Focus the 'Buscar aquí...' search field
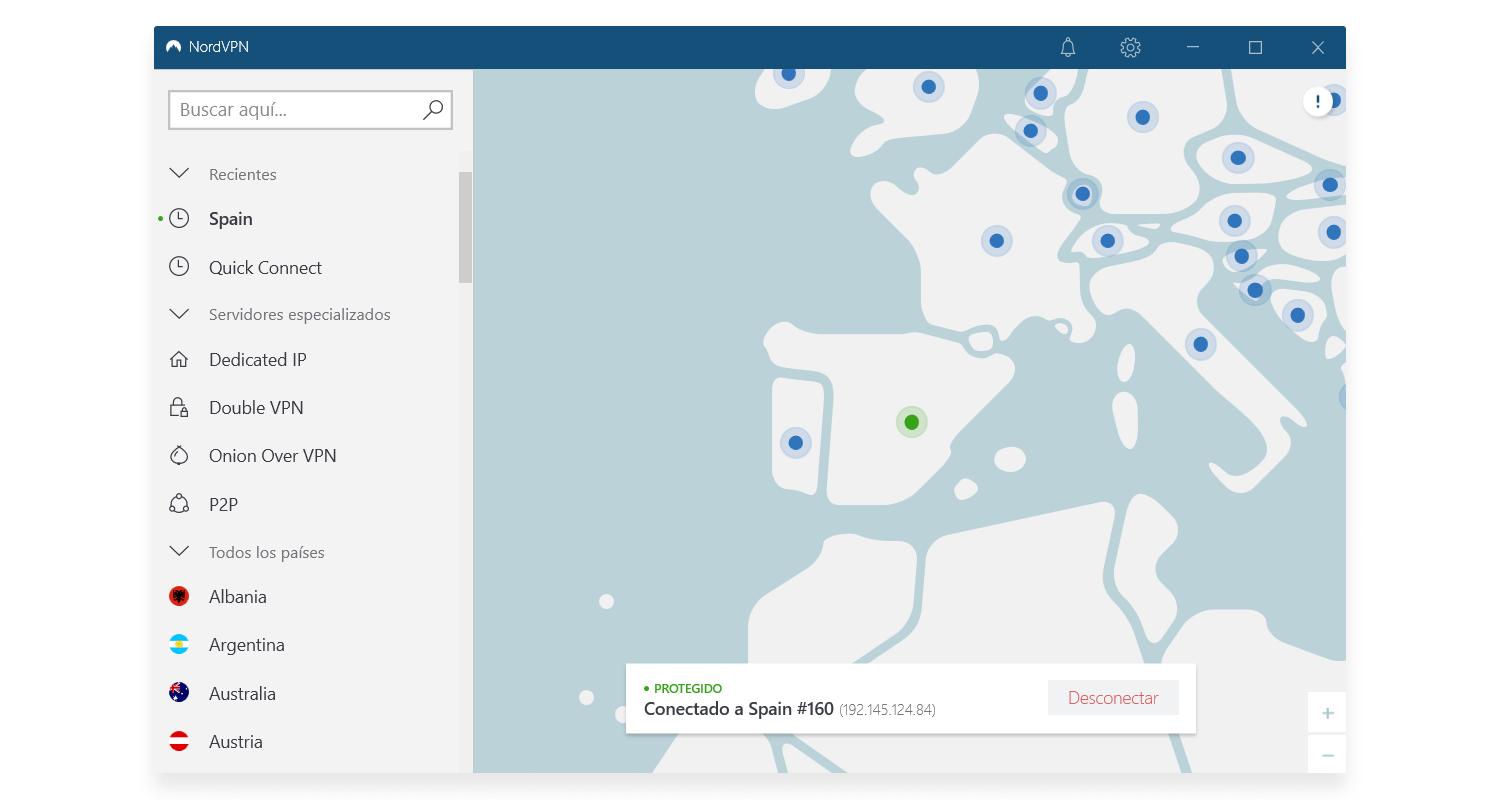The height and width of the screenshot is (800, 1500). point(310,110)
